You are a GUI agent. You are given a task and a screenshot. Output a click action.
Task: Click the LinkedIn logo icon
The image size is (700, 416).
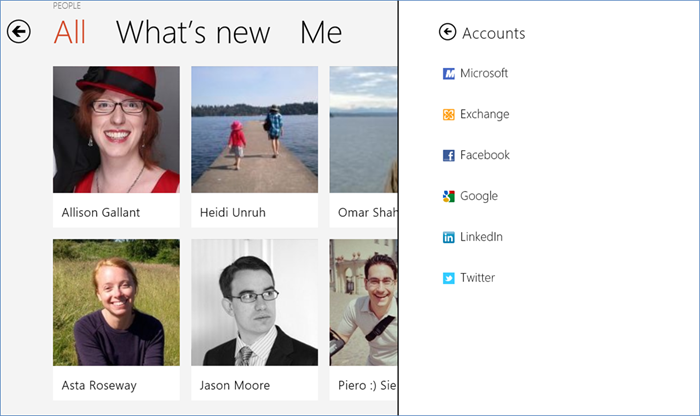[x=448, y=237]
